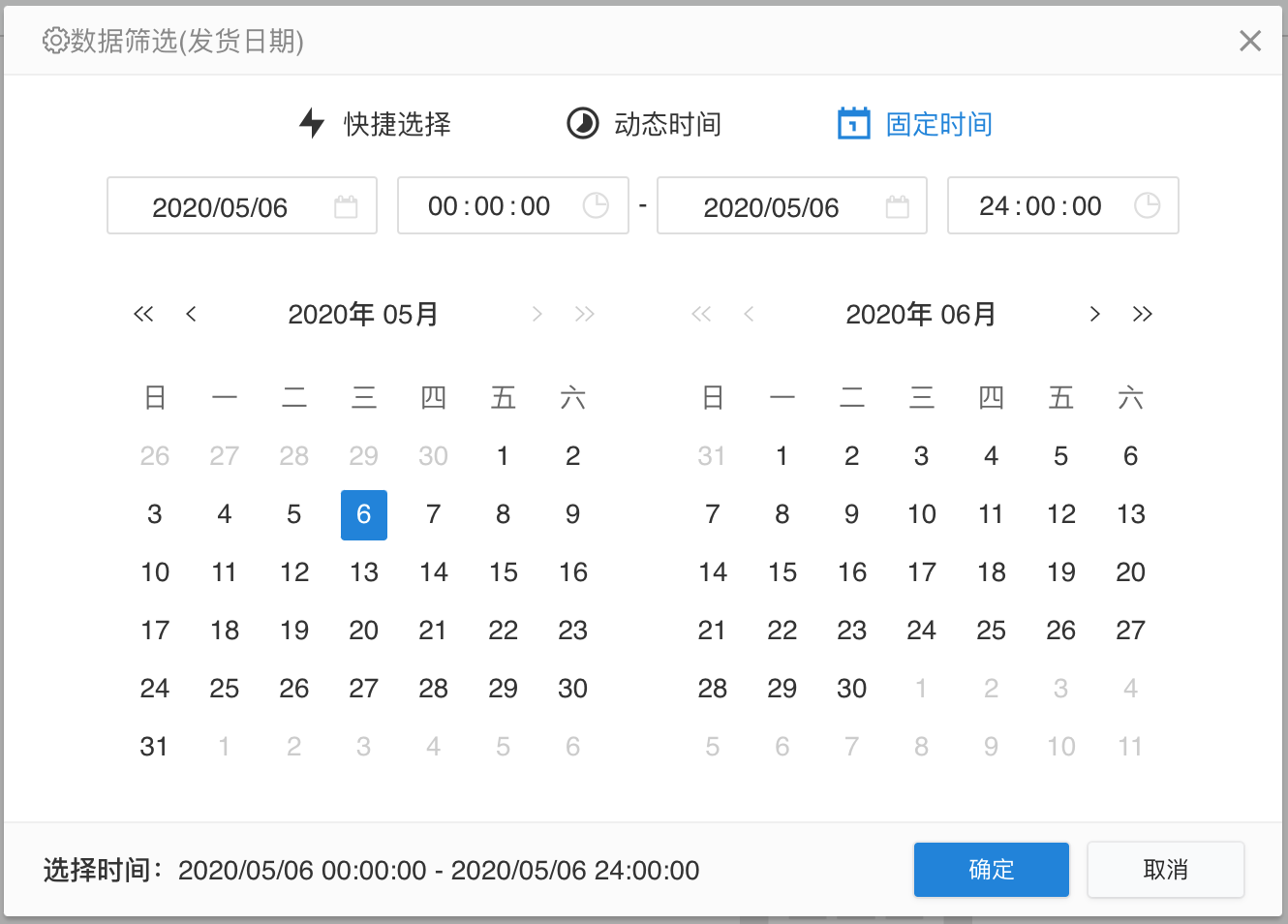Select June 27 in right calendar
Image resolution: width=1288 pixels, height=924 pixels.
(1130, 631)
